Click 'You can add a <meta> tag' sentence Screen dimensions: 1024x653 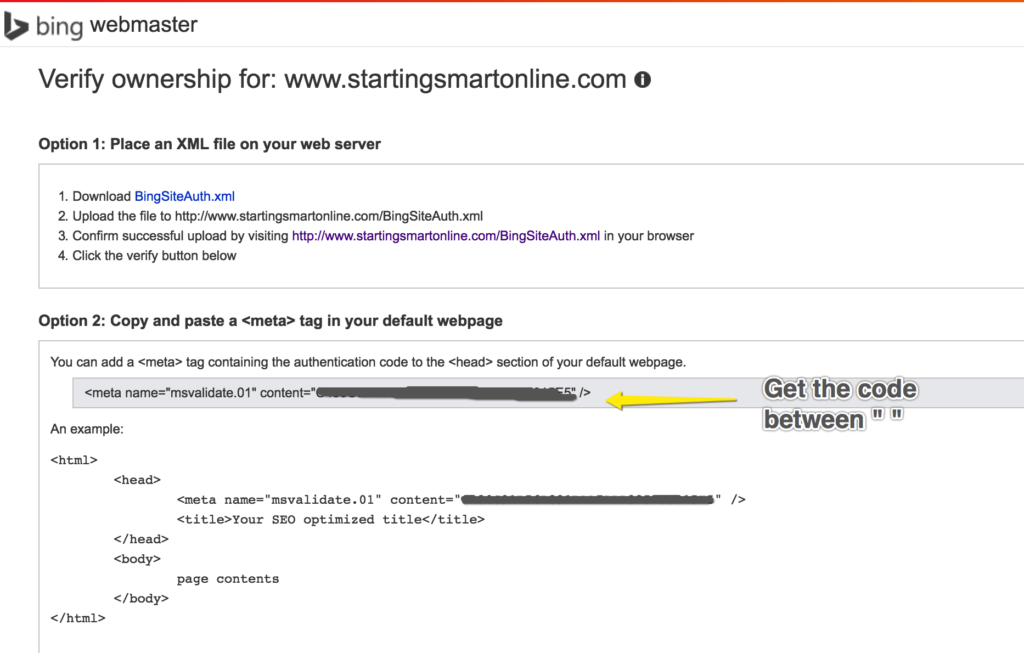(368, 362)
